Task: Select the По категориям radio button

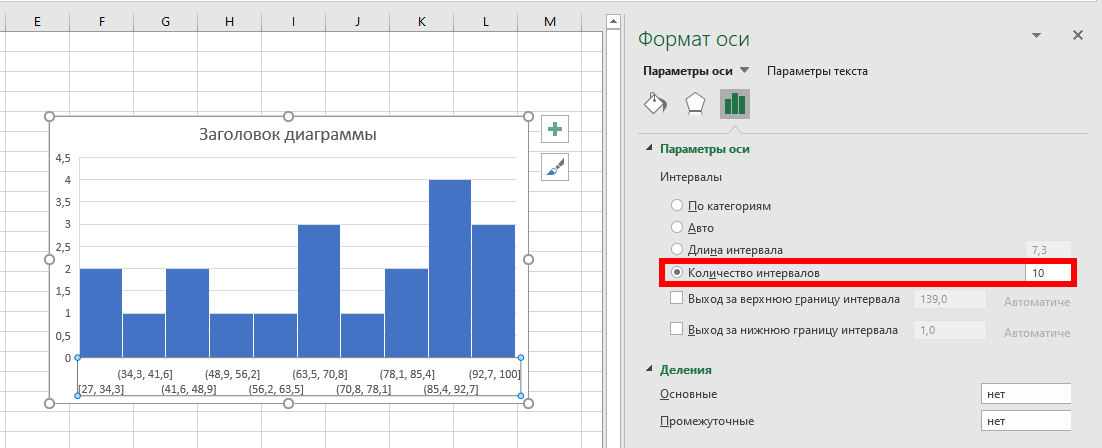Action: tap(677, 206)
